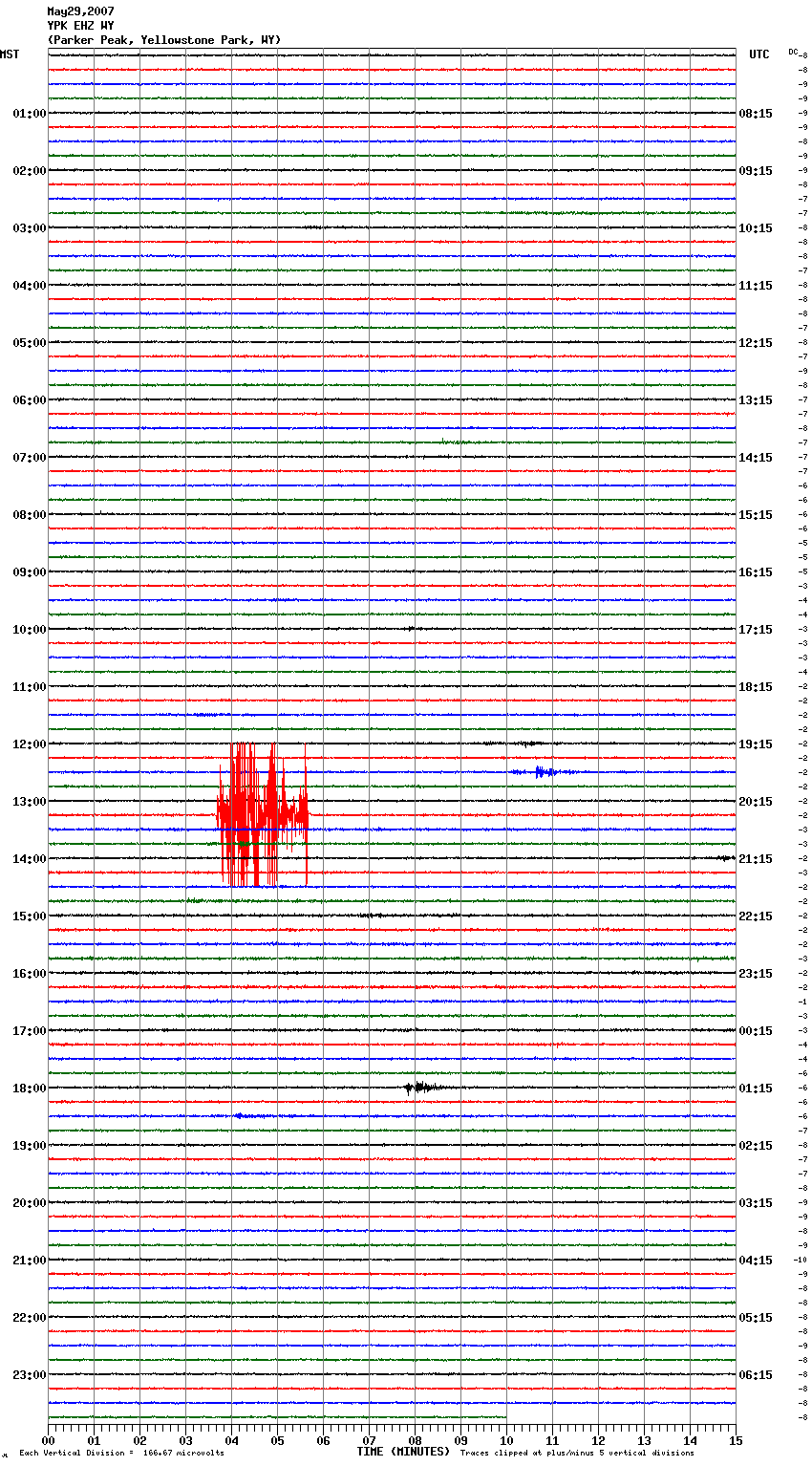The width and height of the screenshot is (812, 1466).
Task: Click the 19:15 UTC time label
Action: (756, 744)
